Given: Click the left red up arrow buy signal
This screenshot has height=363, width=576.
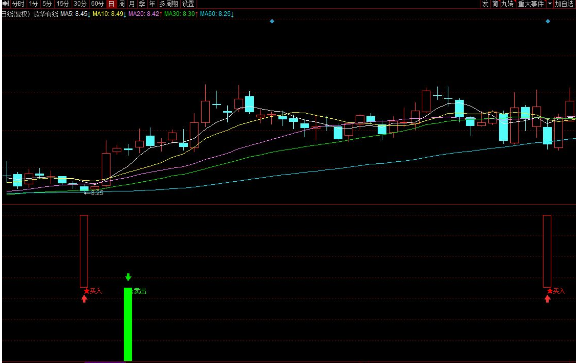Looking at the screenshot, I should point(84,299).
